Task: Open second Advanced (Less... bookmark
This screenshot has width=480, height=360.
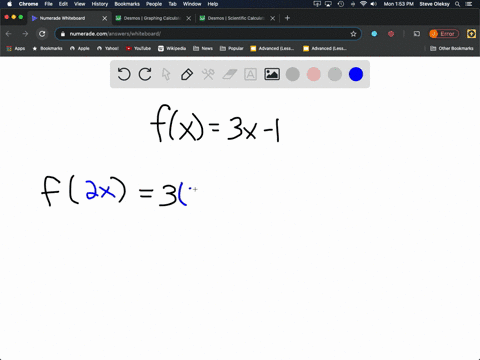Action: [325, 48]
